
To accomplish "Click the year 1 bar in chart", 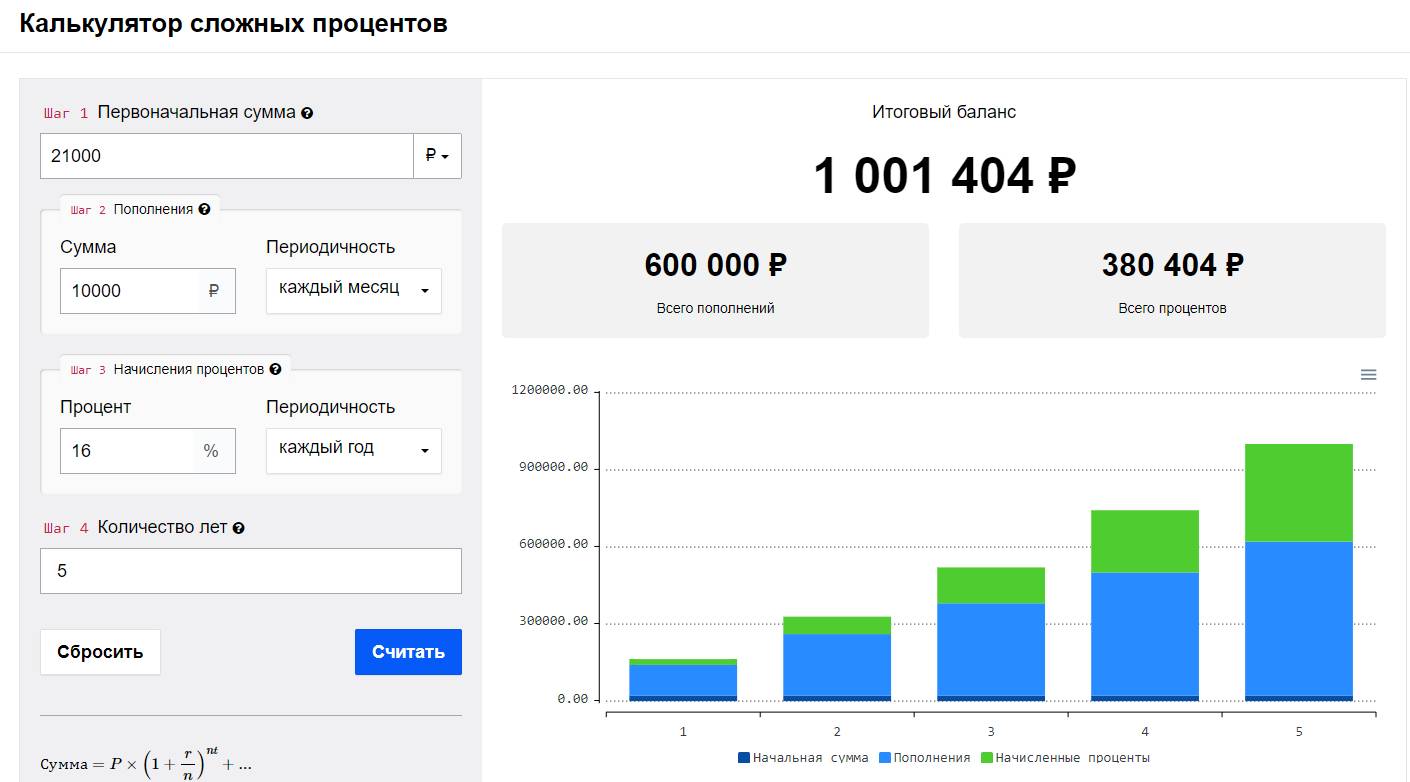I will (683, 680).
